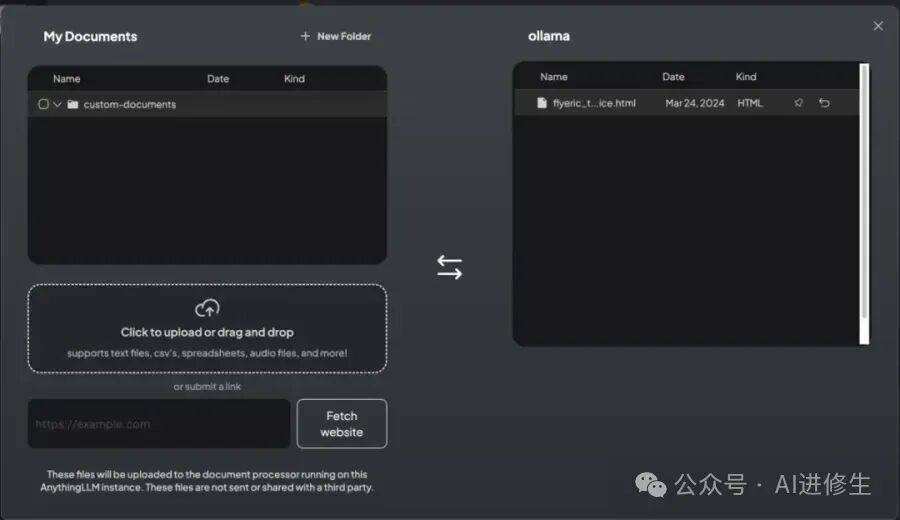Click the move-documents swap arrows icon
The image size is (900, 520).
(449, 267)
